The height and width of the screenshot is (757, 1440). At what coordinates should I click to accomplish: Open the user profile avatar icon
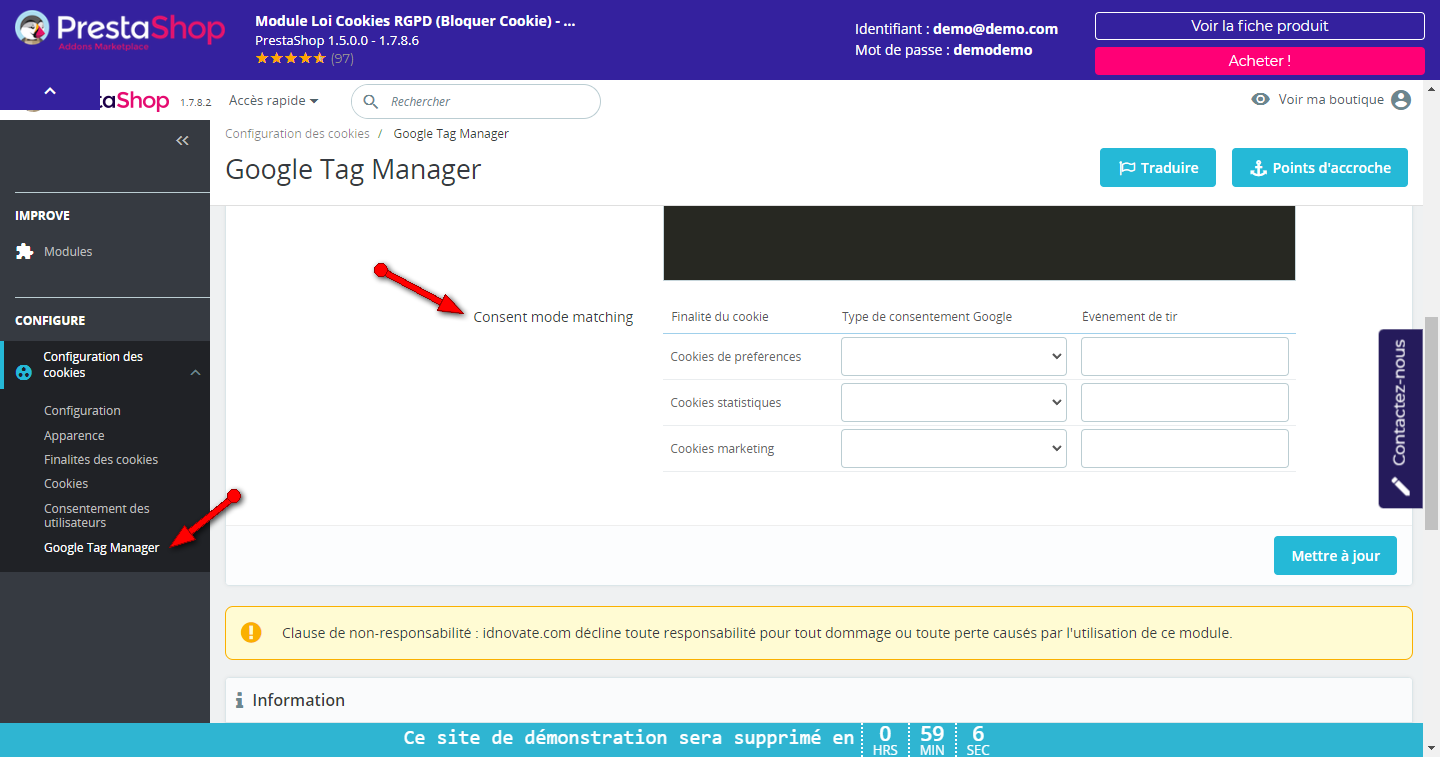pos(1401,100)
